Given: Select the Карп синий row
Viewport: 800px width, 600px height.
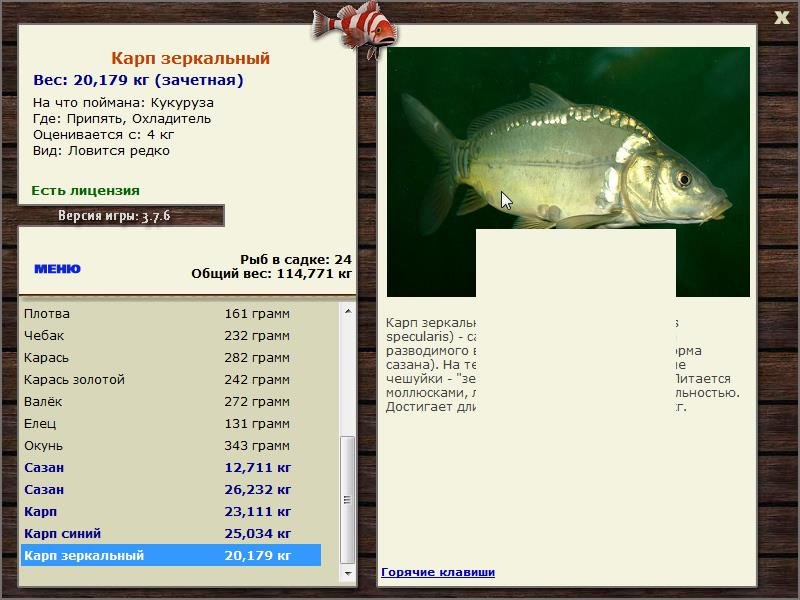Looking at the screenshot, I should pos(171,533).
